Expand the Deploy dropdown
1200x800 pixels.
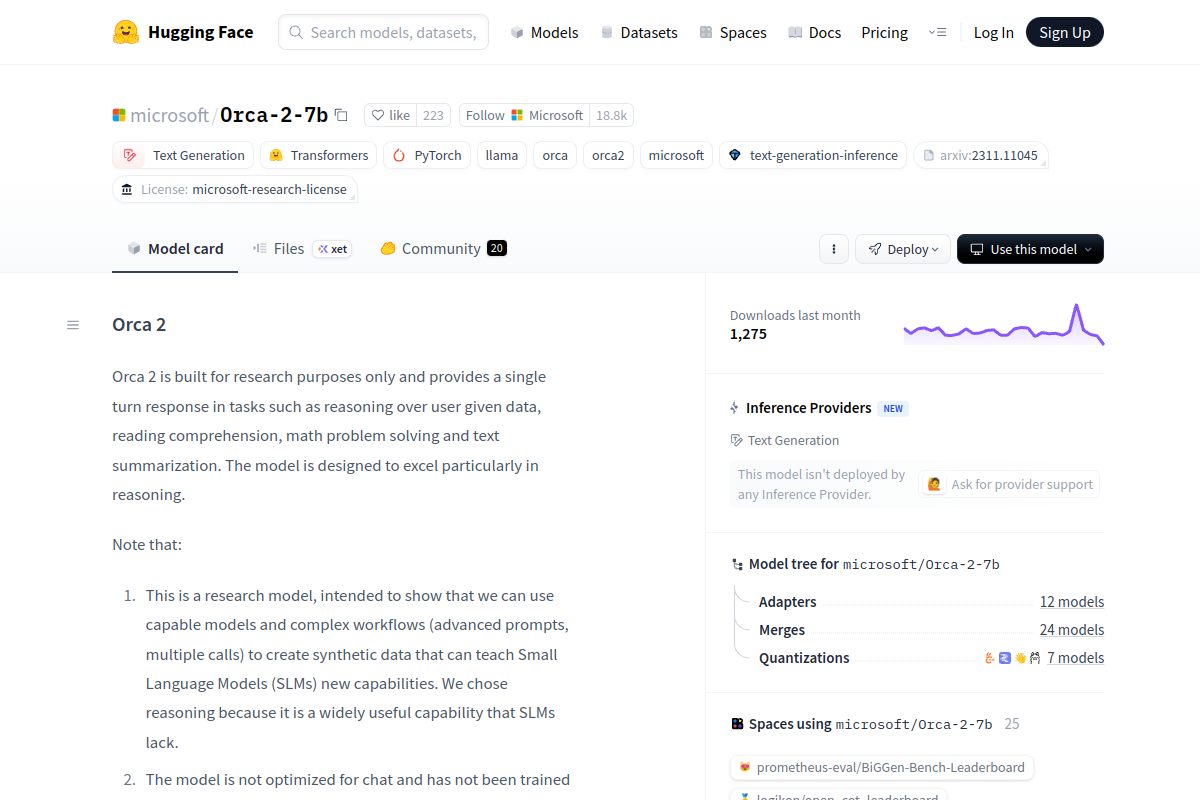click(x=903, y=249)
